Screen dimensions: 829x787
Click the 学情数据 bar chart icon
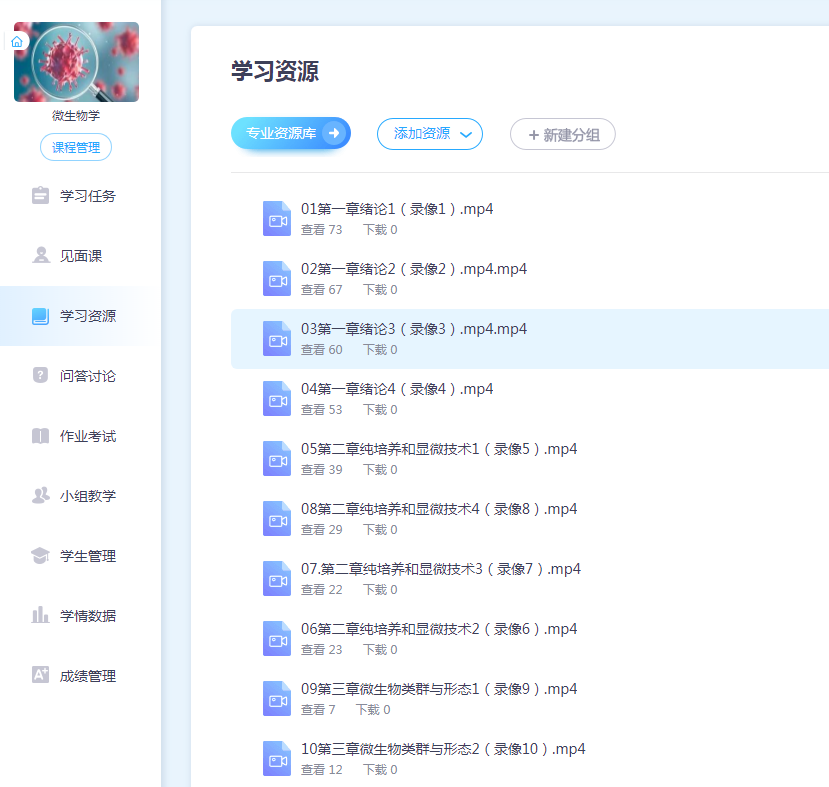pyautogui.click(x=40, y=615)
